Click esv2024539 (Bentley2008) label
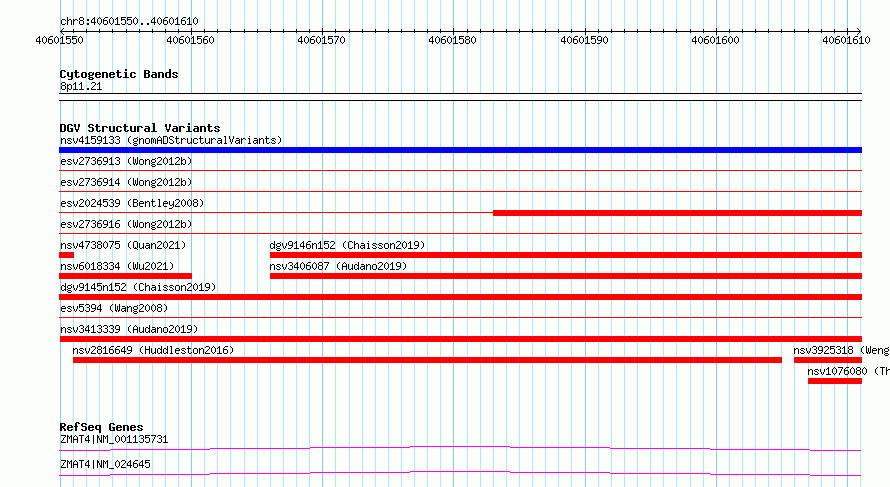 pos(132,203)
